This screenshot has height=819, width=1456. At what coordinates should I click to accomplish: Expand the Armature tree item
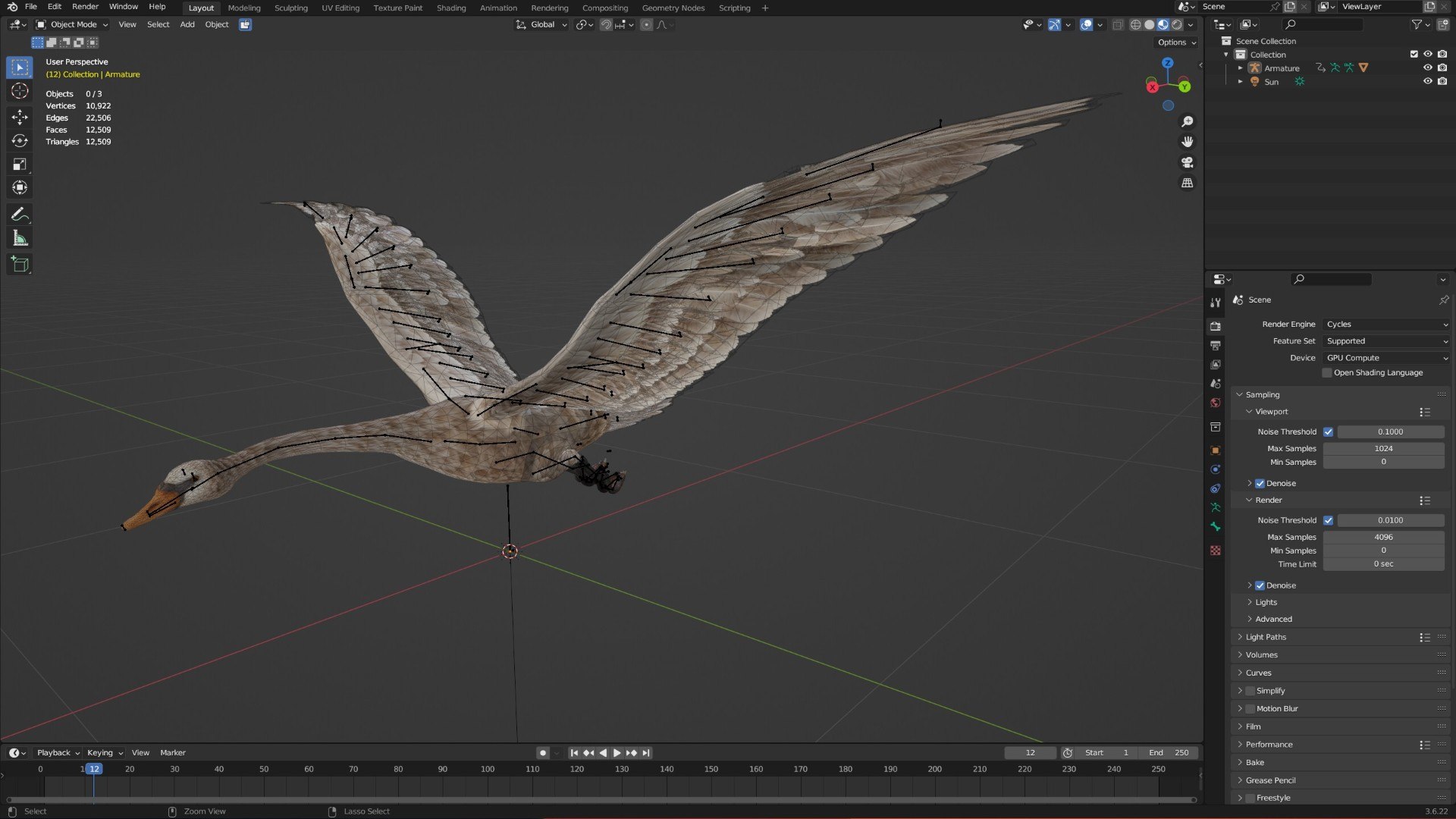[1241, 68]
